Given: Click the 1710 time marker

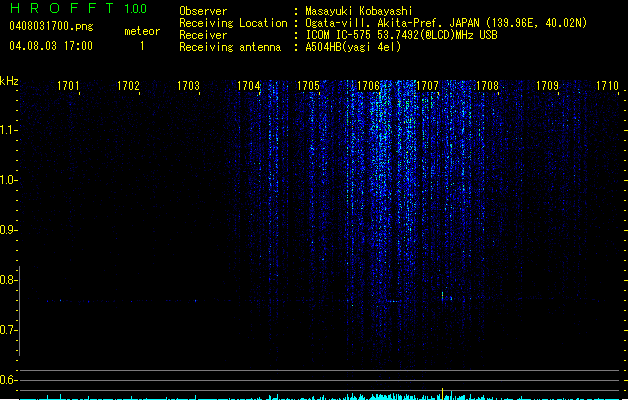Looking at the screenshot, I should point(607,86).
